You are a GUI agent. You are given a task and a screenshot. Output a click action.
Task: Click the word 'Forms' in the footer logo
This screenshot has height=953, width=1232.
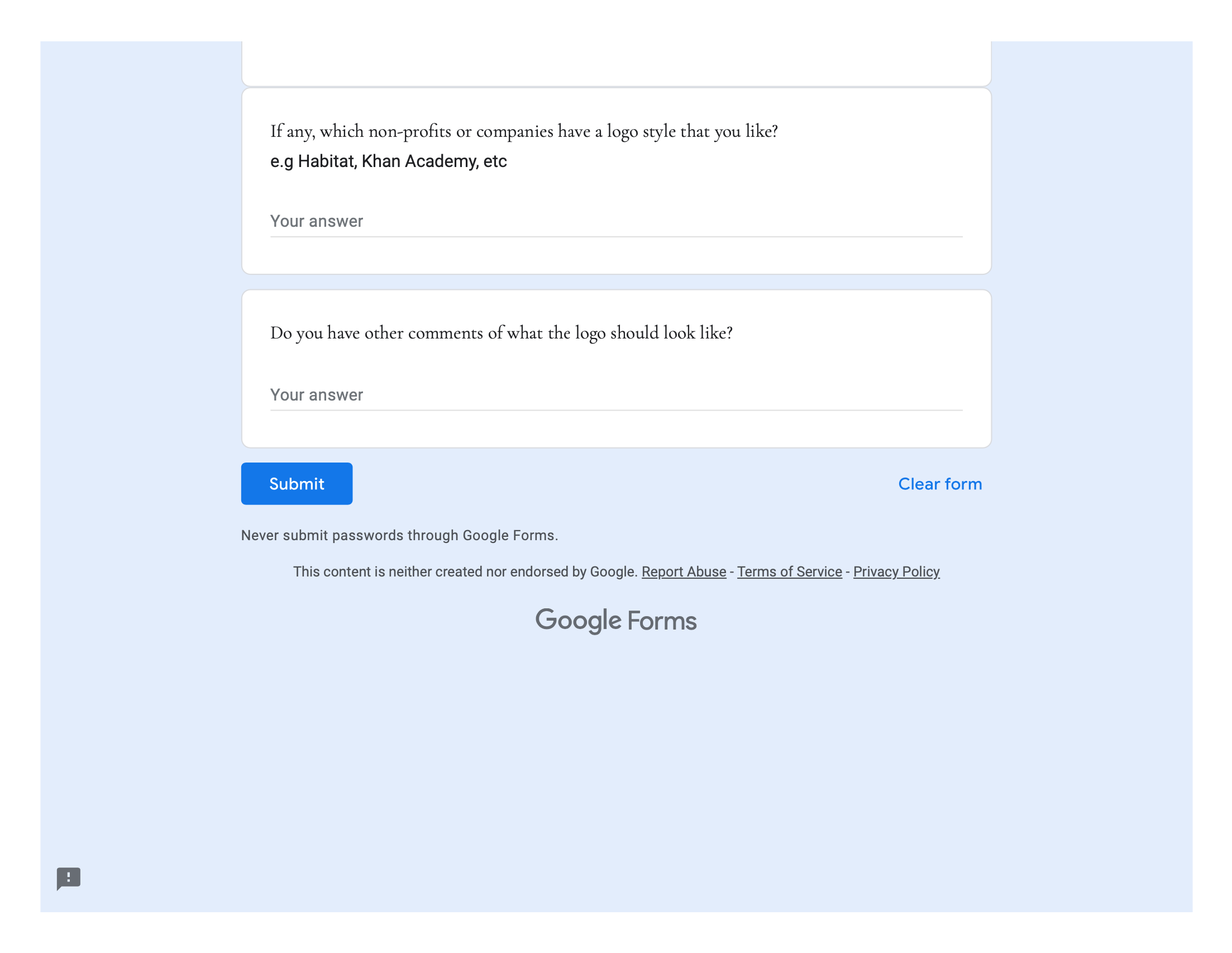[662, 621]
